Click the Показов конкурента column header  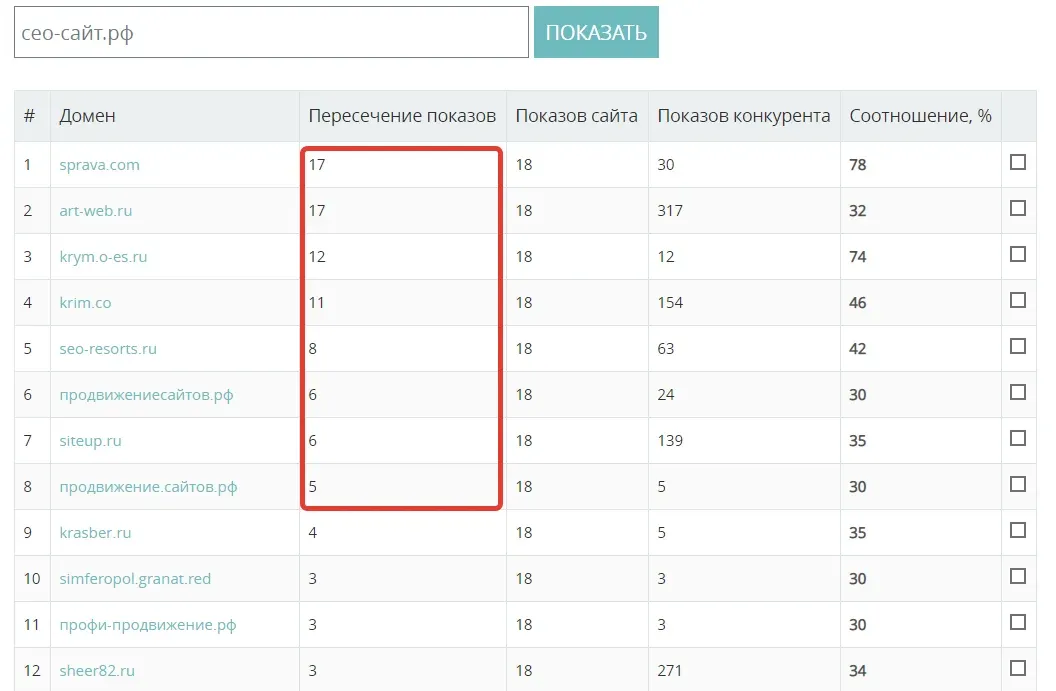(x=744, y=116)
